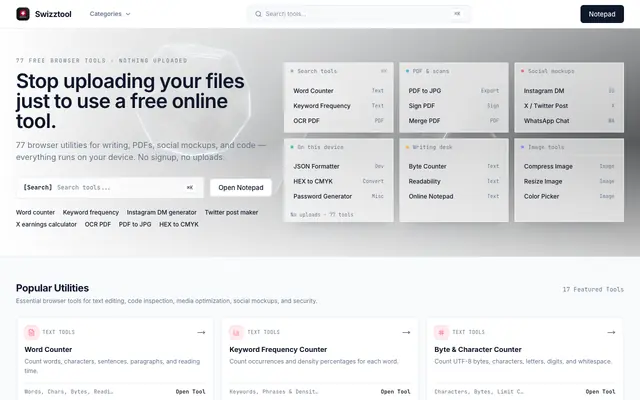Screen dimensions: 640x400
Task: Select JSON Formatter in On this device panel
Action: point(338,166)
